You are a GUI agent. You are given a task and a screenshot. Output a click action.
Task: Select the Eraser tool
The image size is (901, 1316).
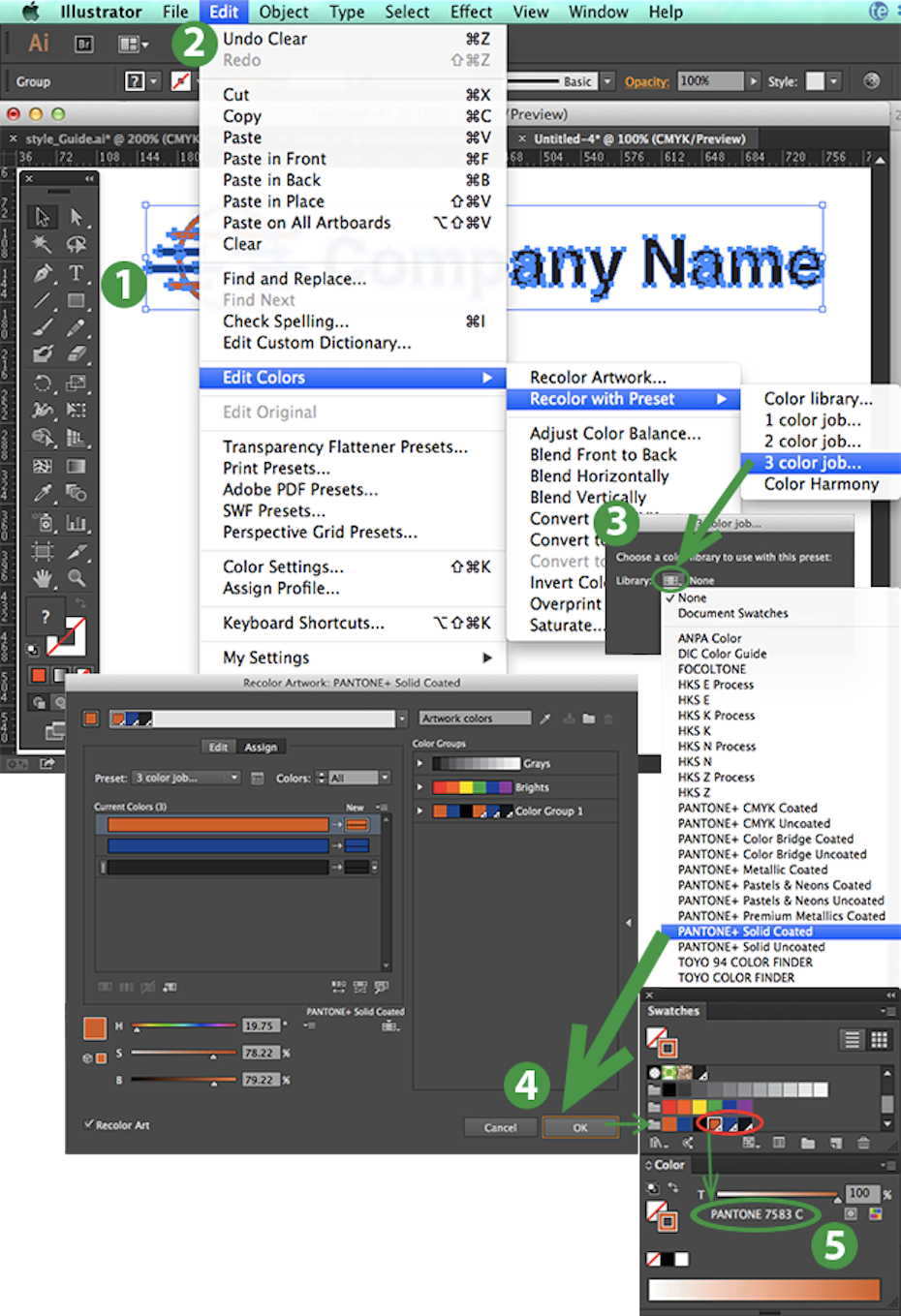[x=76, y=354]
